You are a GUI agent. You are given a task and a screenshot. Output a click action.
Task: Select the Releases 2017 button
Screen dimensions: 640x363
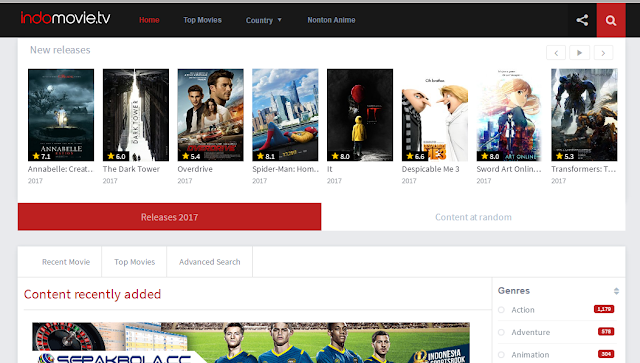[x=169, y=217]
